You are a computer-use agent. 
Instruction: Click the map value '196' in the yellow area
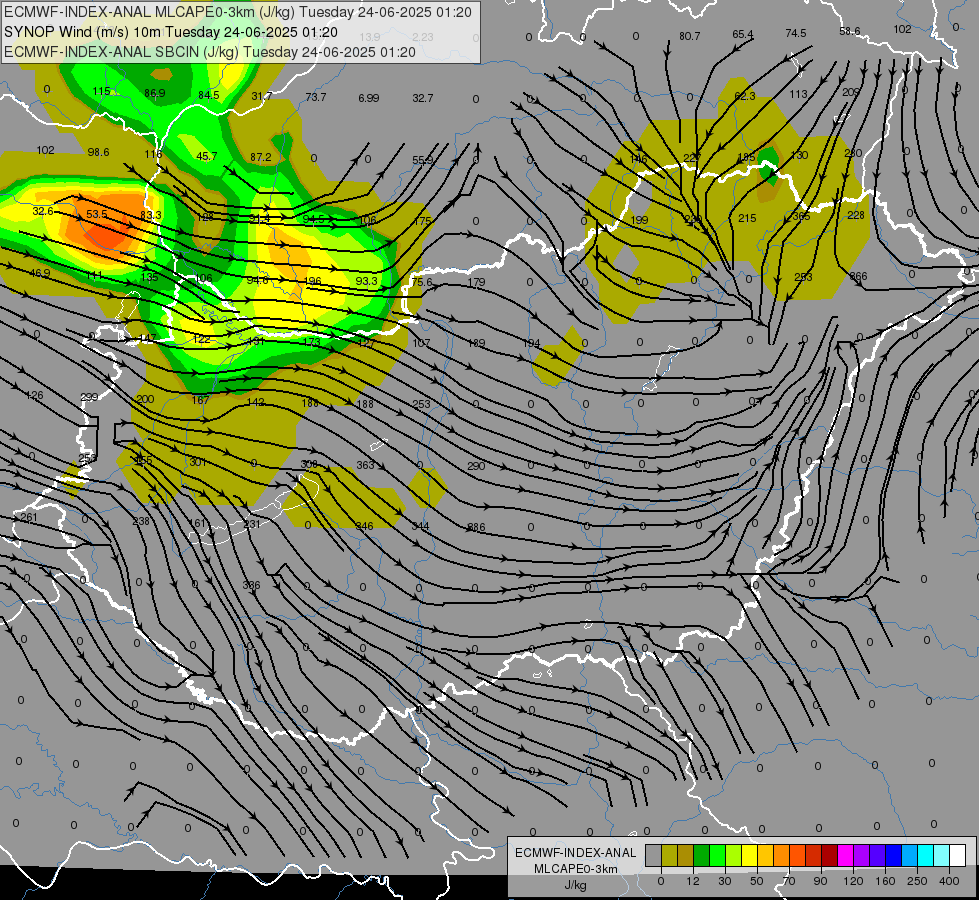point(312,282)
